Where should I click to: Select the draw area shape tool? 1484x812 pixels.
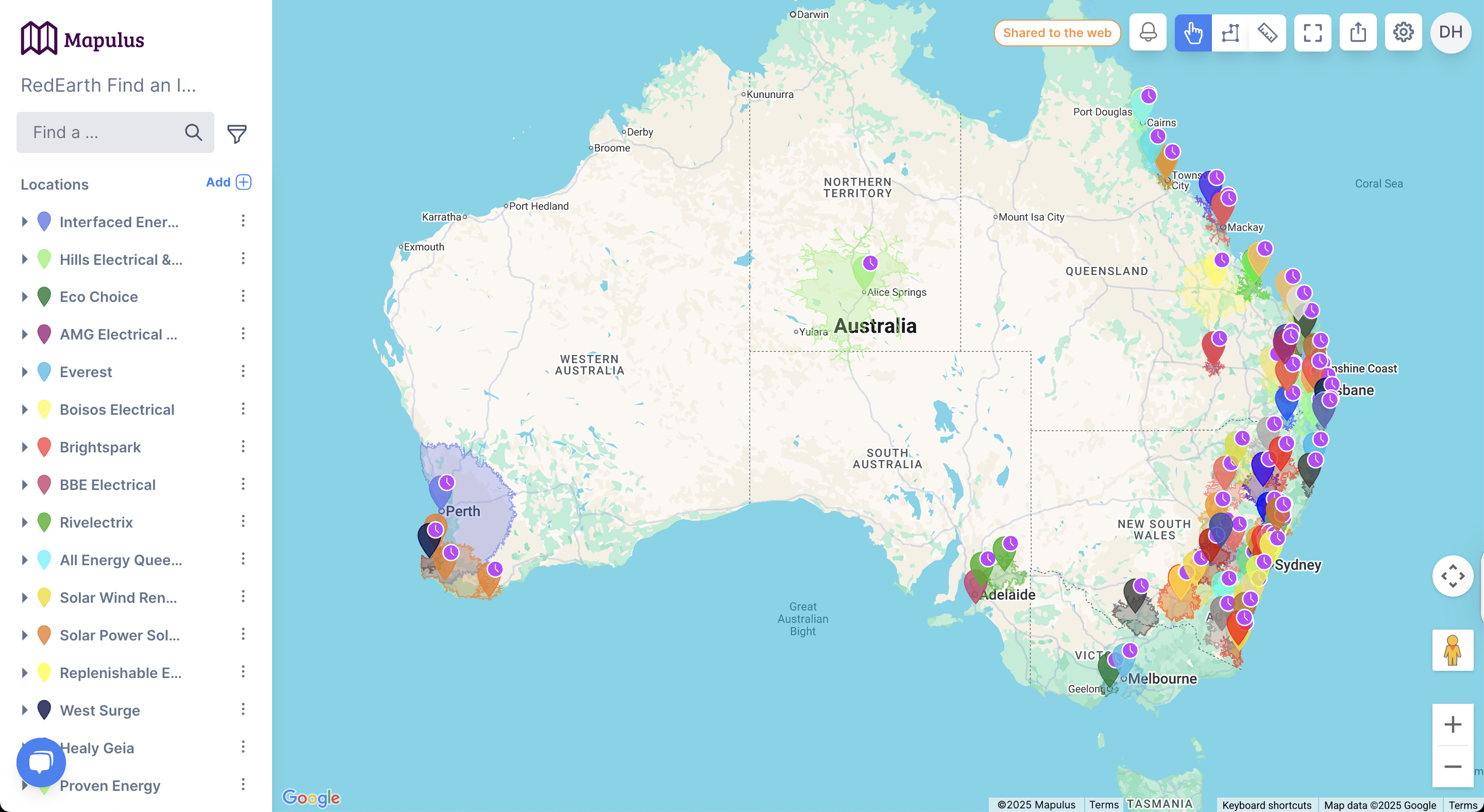coord(1230,33)
